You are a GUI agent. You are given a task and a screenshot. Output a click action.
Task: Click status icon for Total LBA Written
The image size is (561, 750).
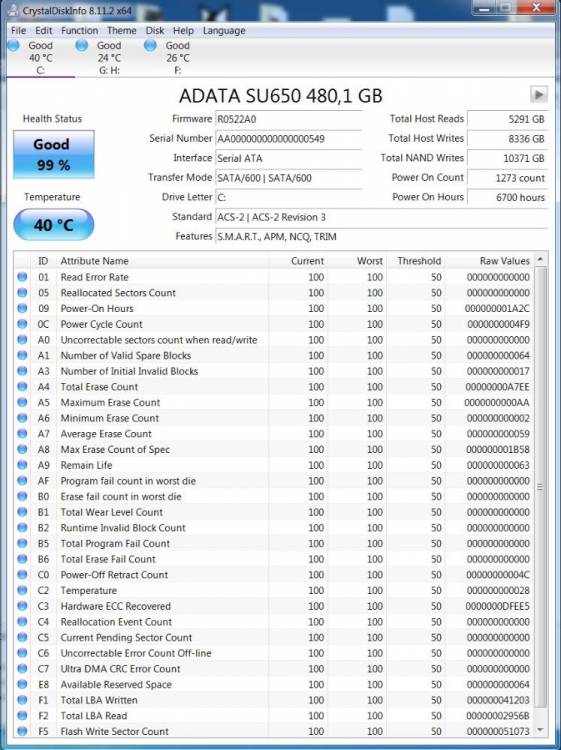pos(22,699)
